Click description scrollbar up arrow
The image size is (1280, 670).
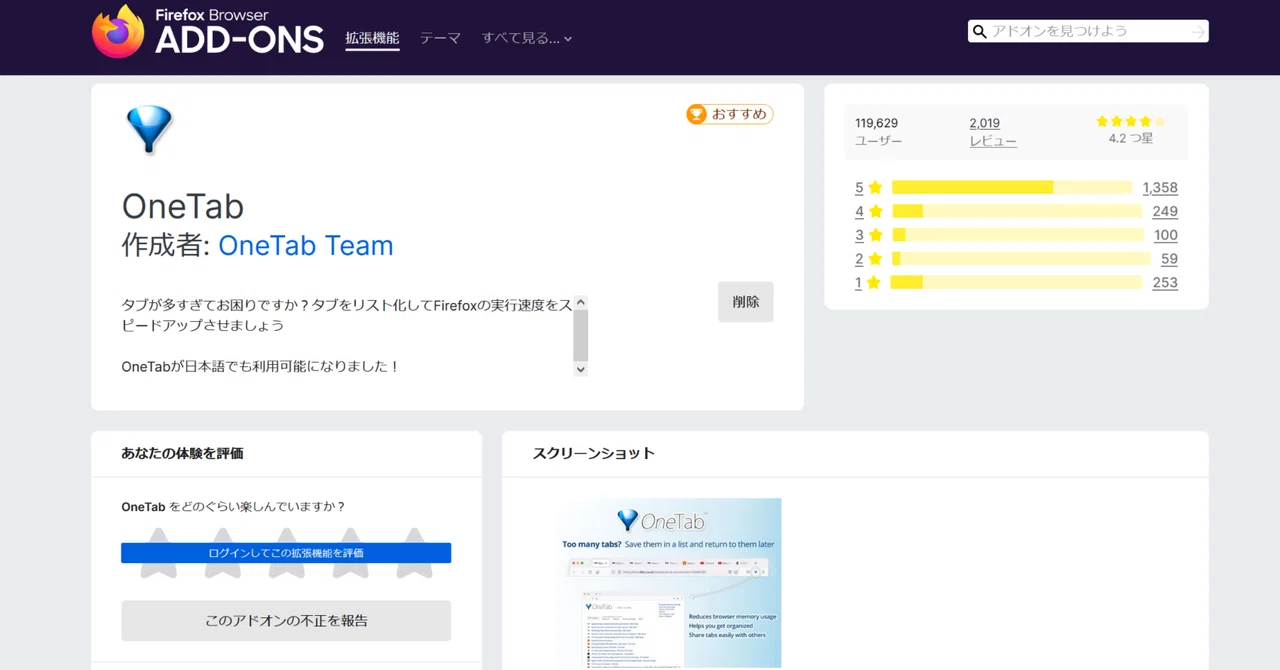(x=581, y=302)
